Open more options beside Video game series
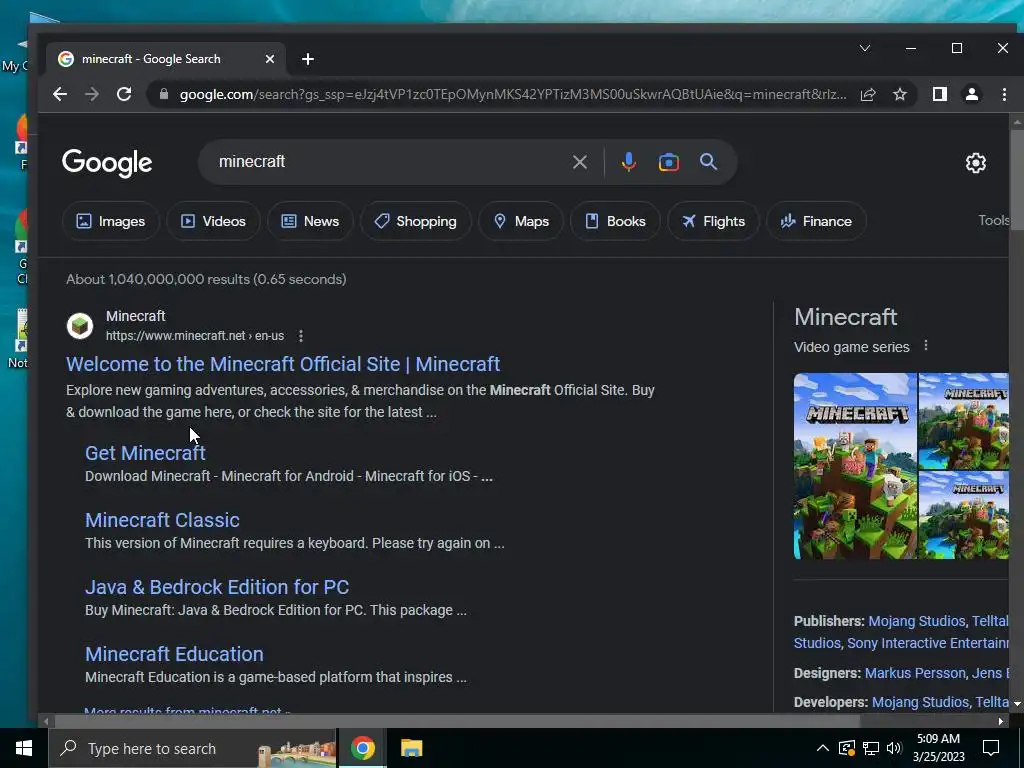The width and height of the screenshot is (1024, 768). click(x=925, y=345)
